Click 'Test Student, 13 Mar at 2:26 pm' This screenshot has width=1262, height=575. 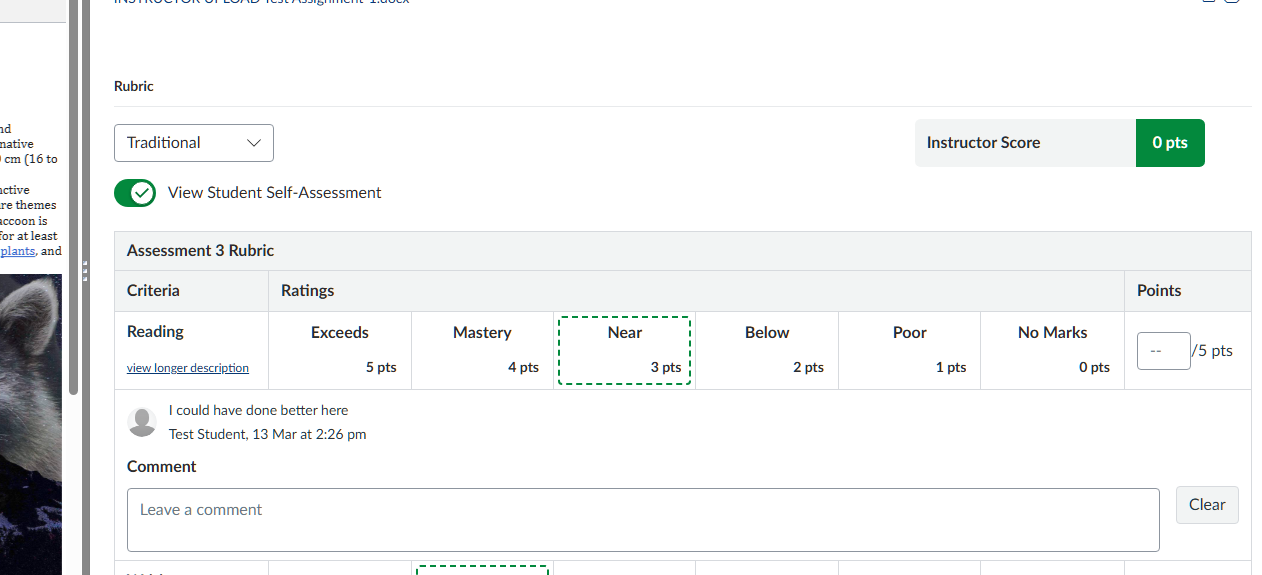[x=267, y=434]
